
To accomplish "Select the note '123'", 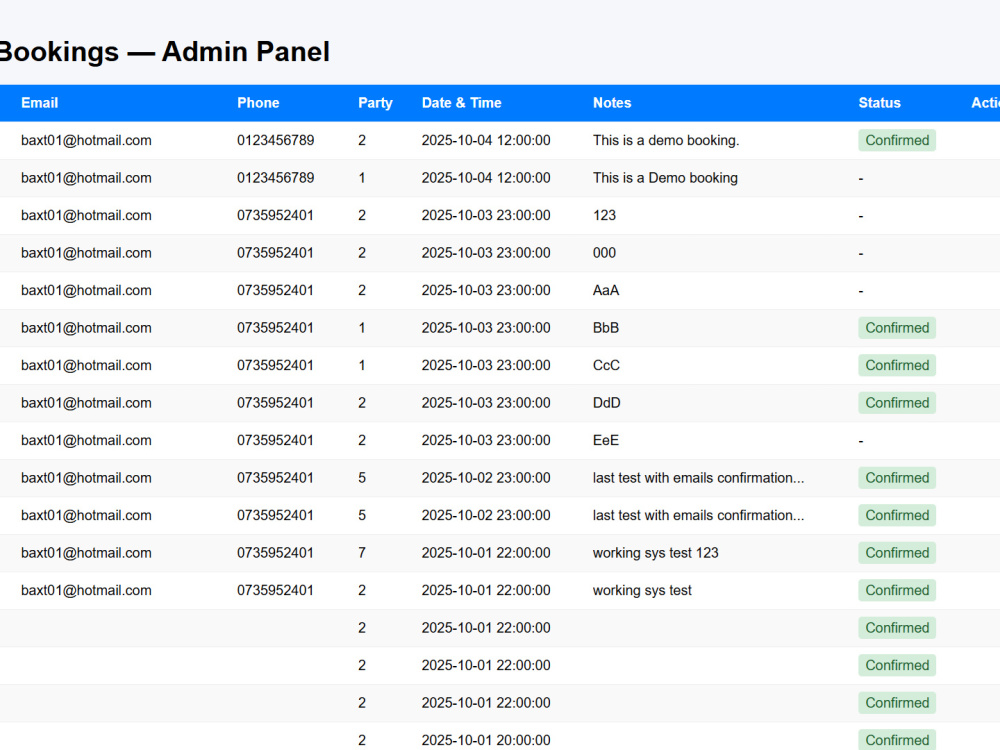I will (x=605, y=216).
